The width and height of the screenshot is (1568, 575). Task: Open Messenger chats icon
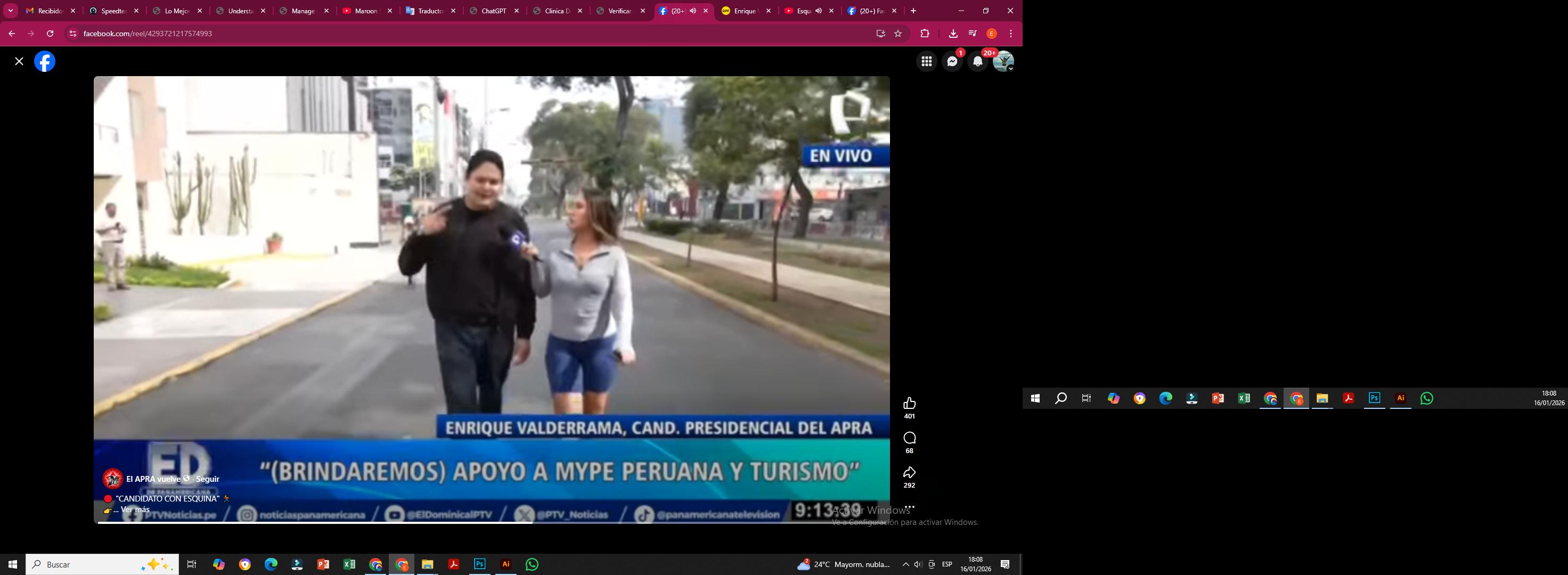click(x=952, y=61)
